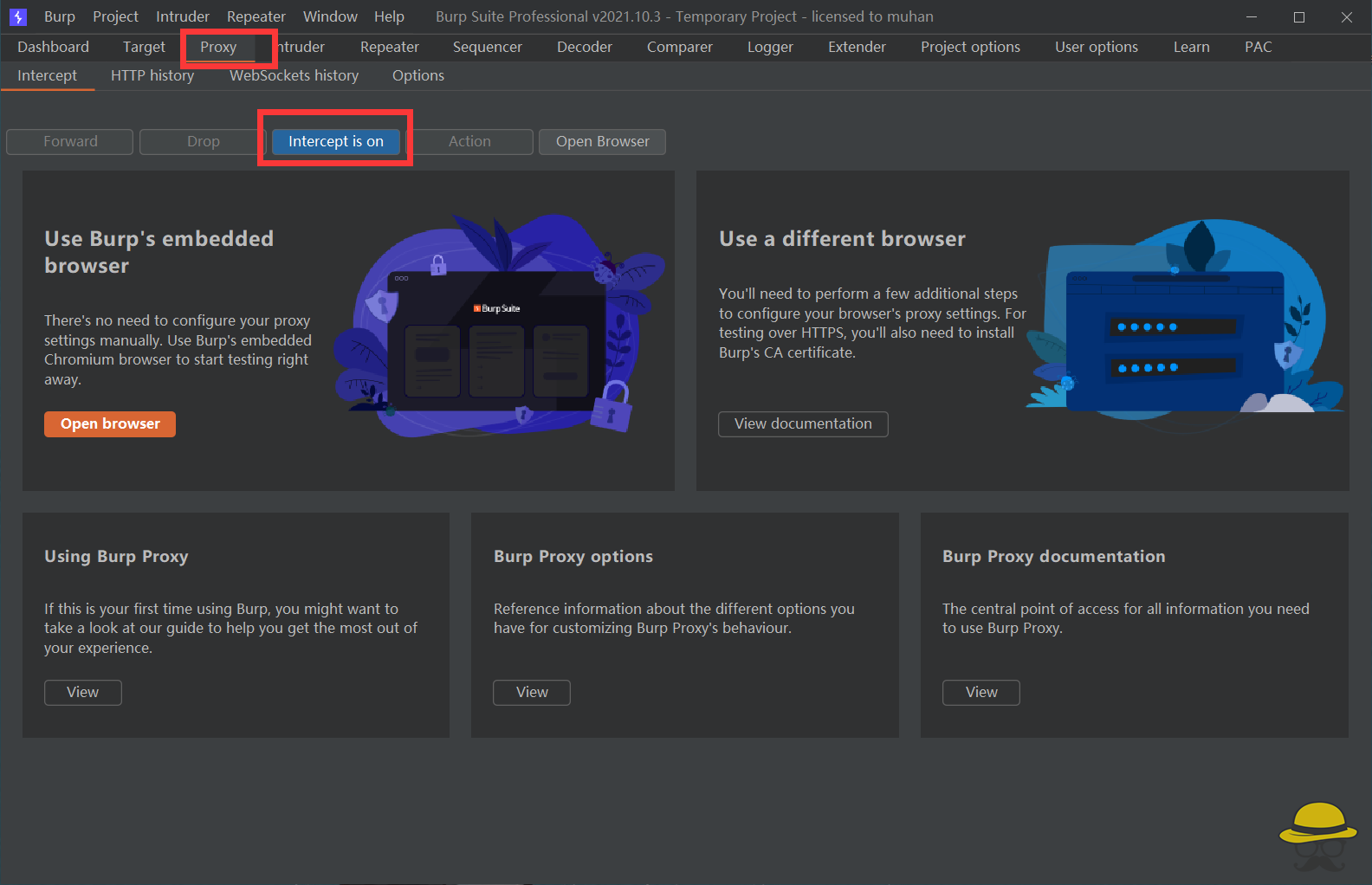The height and width of the screenshot is (885, 1372).
Task: Click the Burp Suite lightning logo icon
Action: tap(18, 16)
